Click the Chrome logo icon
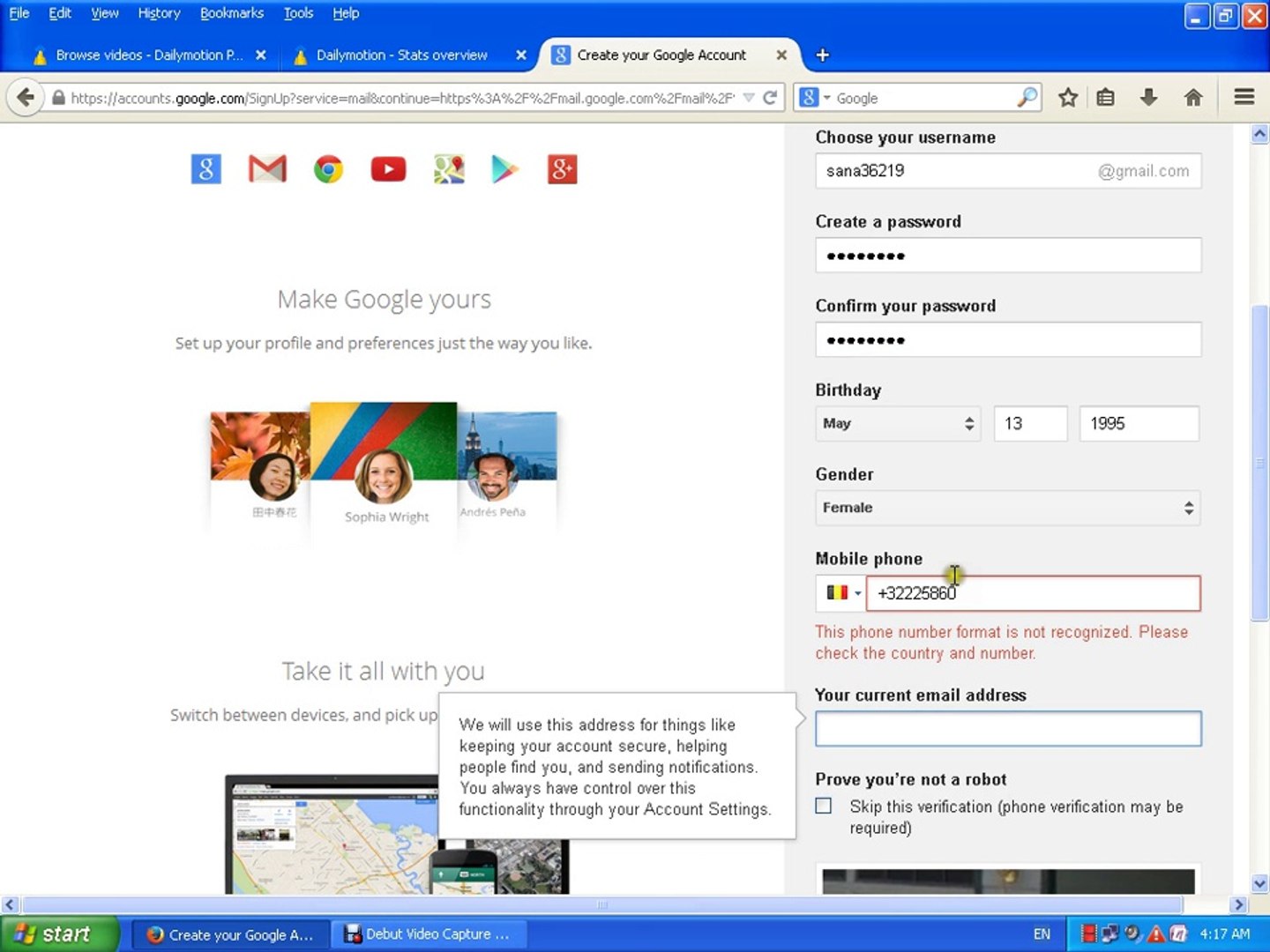 328,169
